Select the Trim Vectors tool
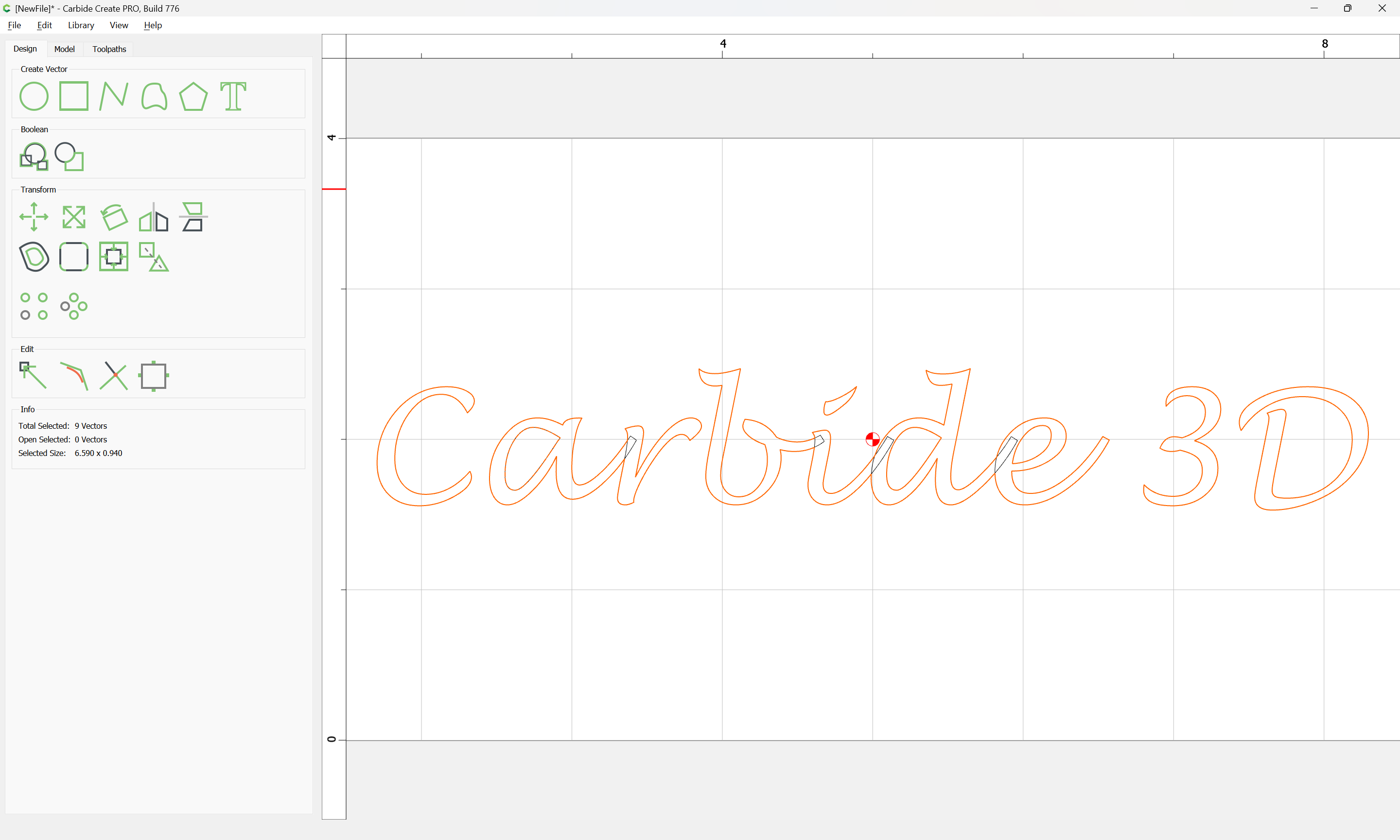The image size is (1400, 840). point(114,376)
